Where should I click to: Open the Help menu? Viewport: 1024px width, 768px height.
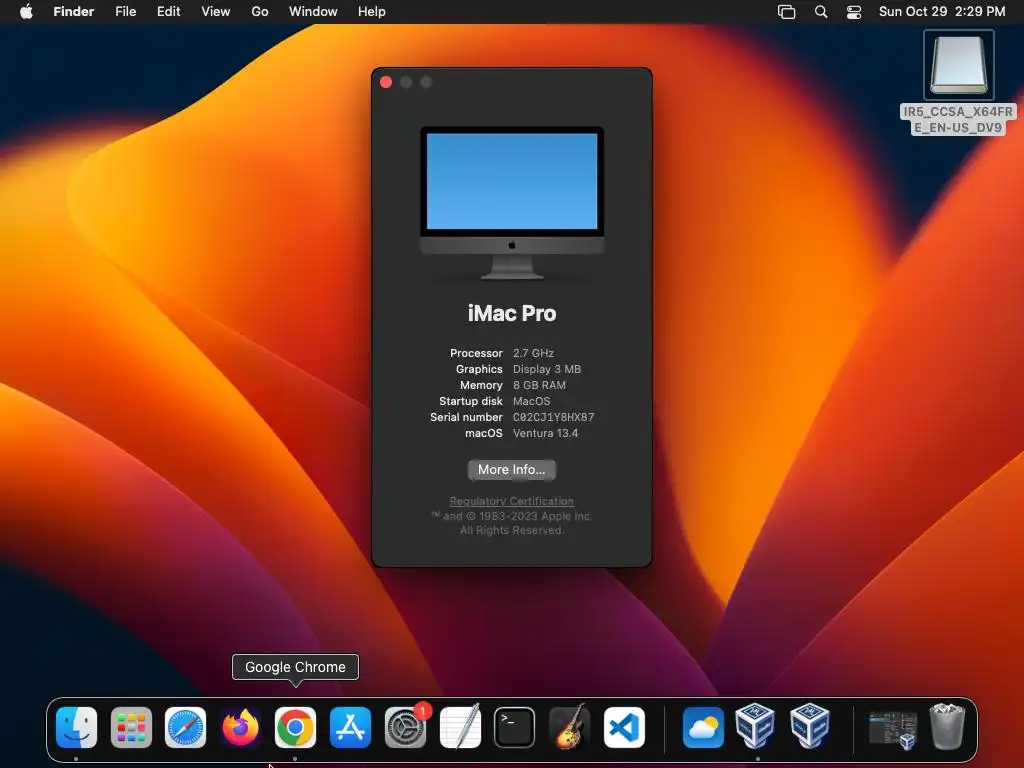(x=372, y=11)
